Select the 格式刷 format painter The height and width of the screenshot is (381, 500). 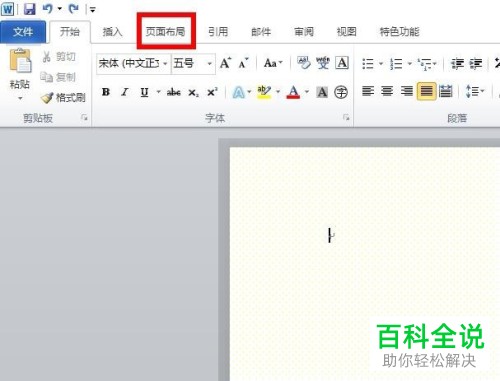(x=63, y=98)
